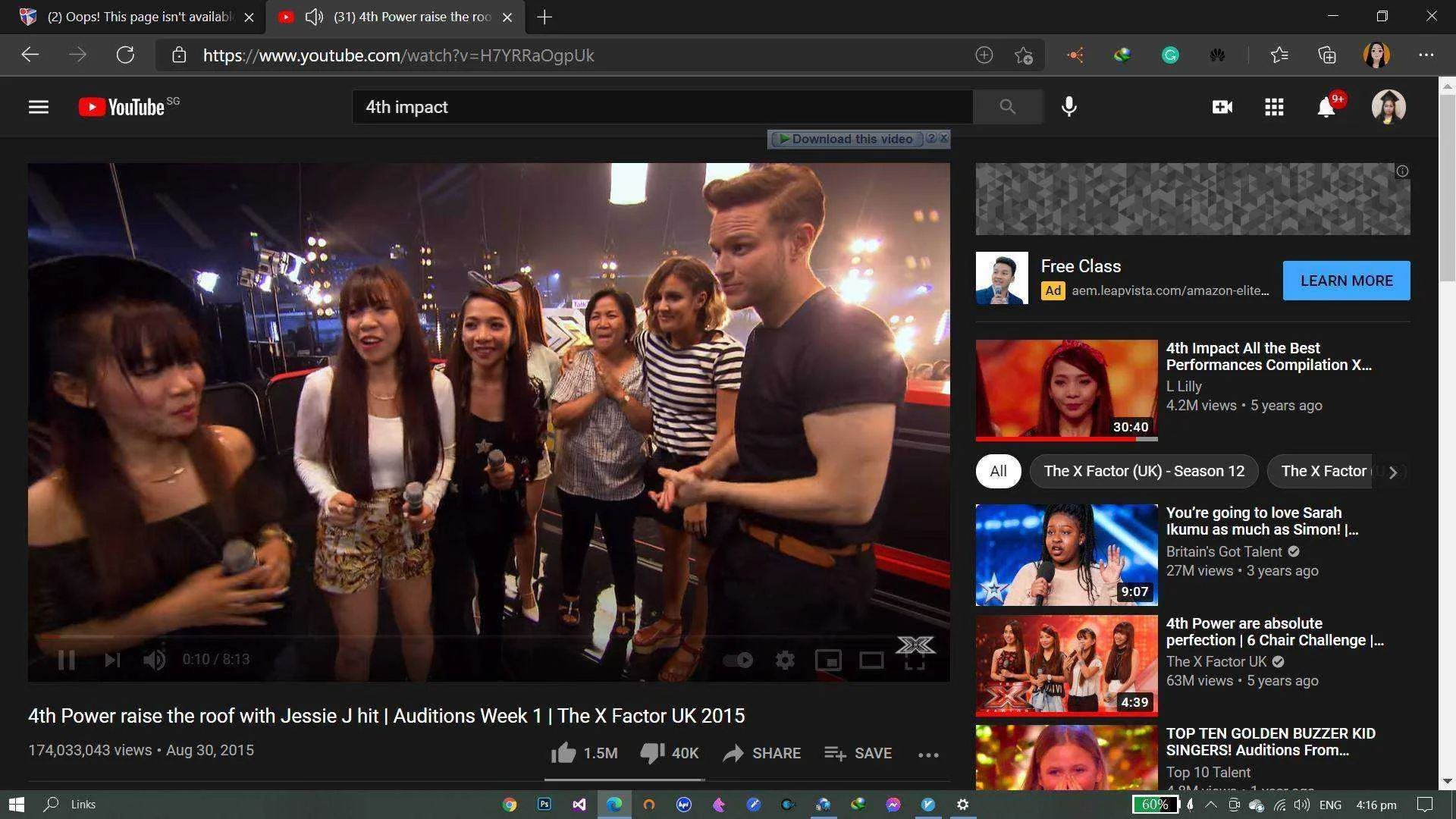Open more actions three-dot menu under video

(x=928, y=755)
